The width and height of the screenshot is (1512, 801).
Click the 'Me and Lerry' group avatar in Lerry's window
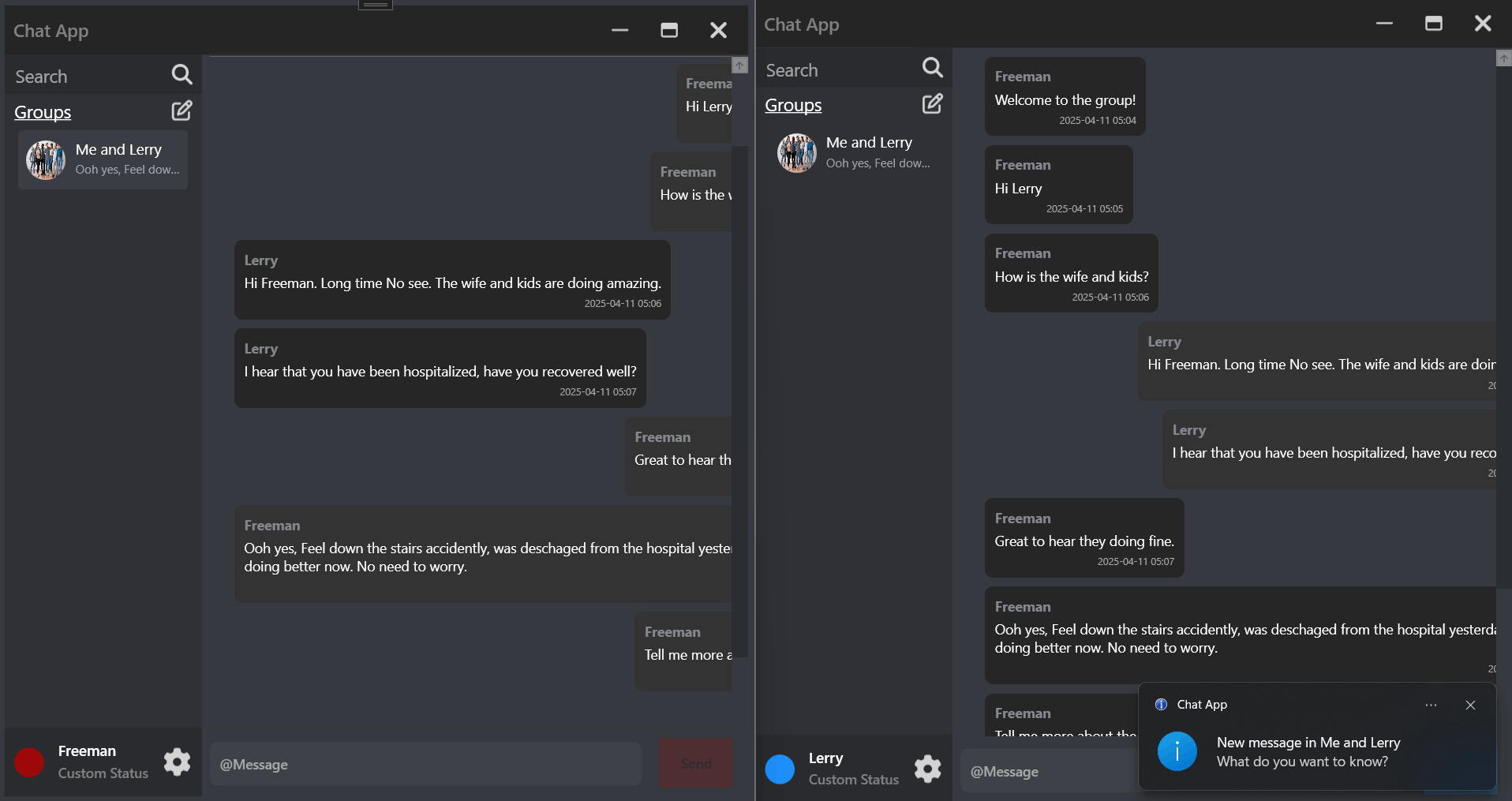[x=796, y=153]
